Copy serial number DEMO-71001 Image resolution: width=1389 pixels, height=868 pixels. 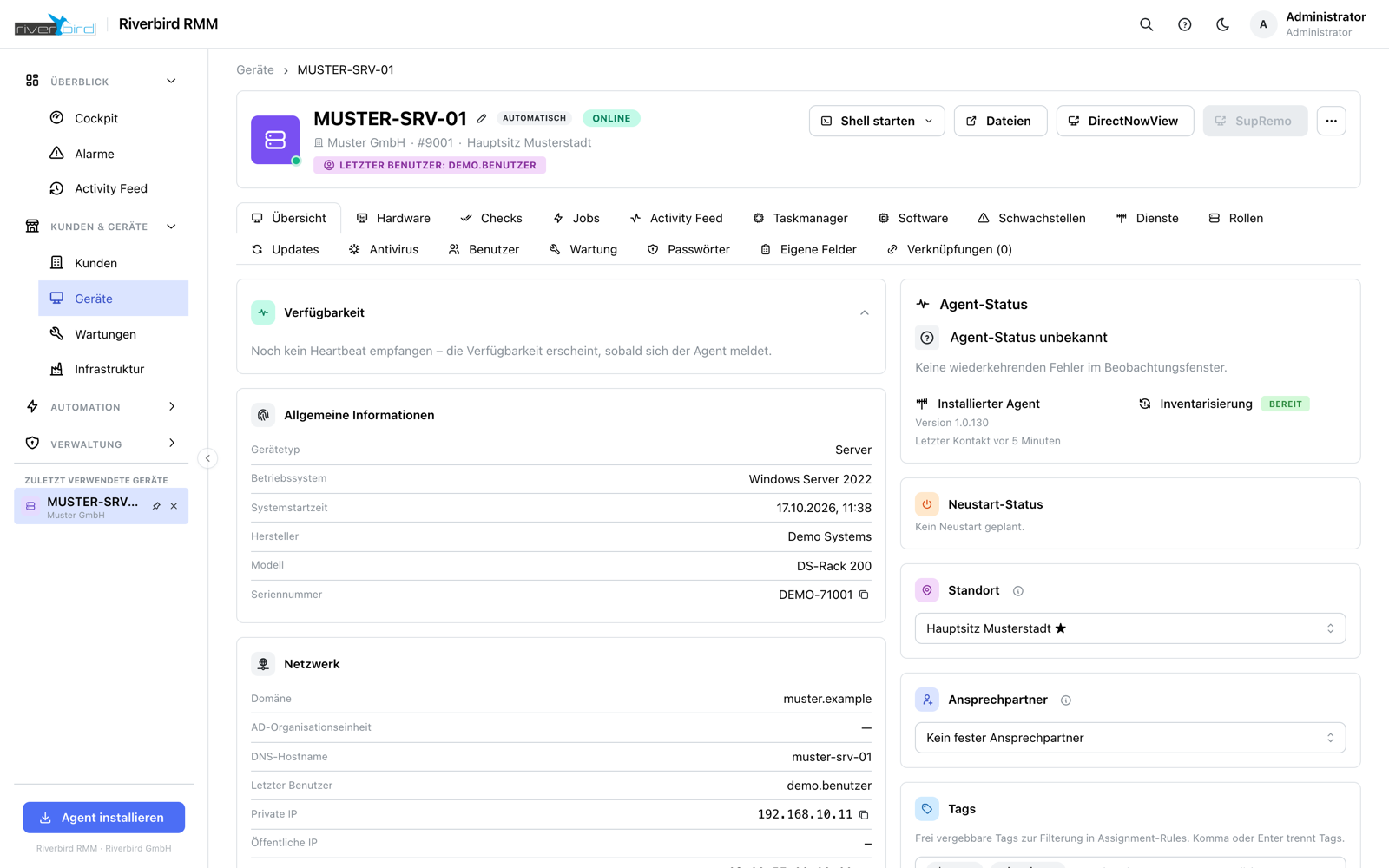point(864,595)
